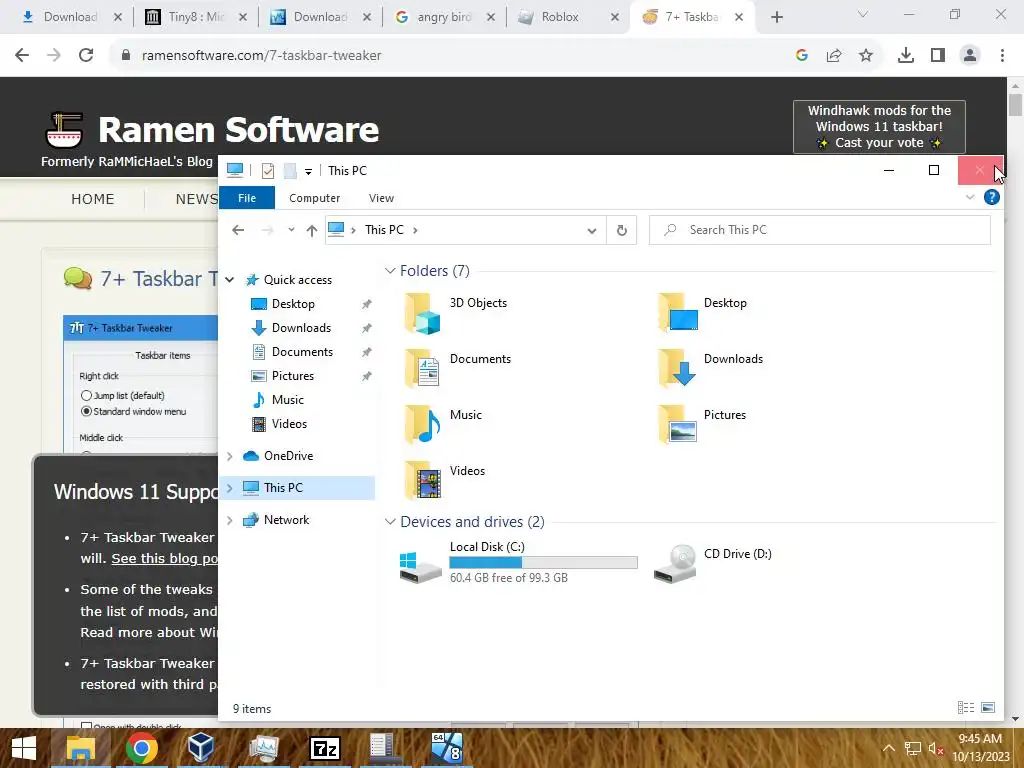Open Customize Quick Access Toolbar dropdown
The height and width of the screenshot is (768, 1024).
click(308, 172)
